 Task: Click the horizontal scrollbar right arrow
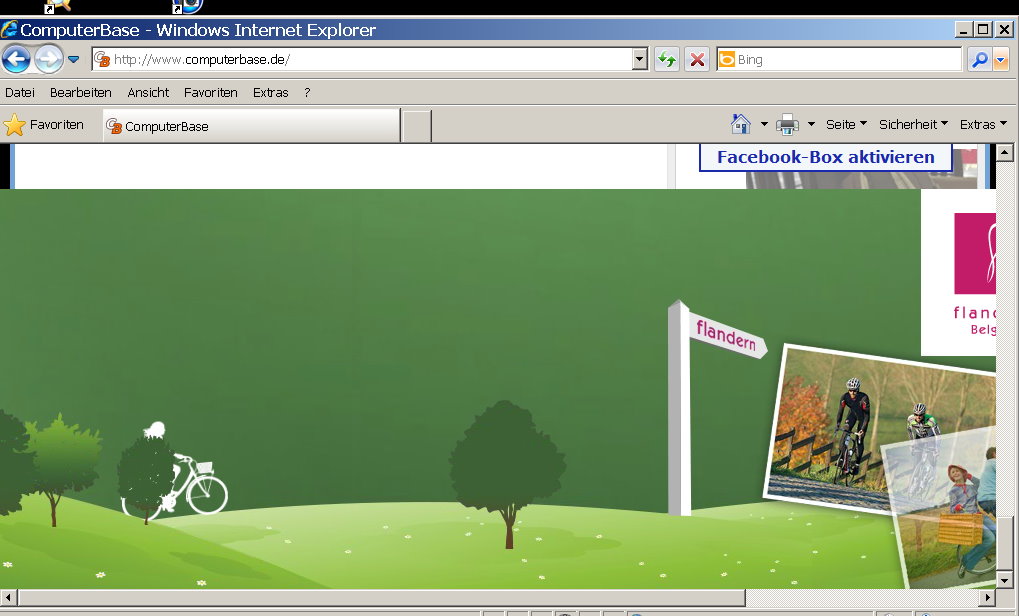(987, 597)
